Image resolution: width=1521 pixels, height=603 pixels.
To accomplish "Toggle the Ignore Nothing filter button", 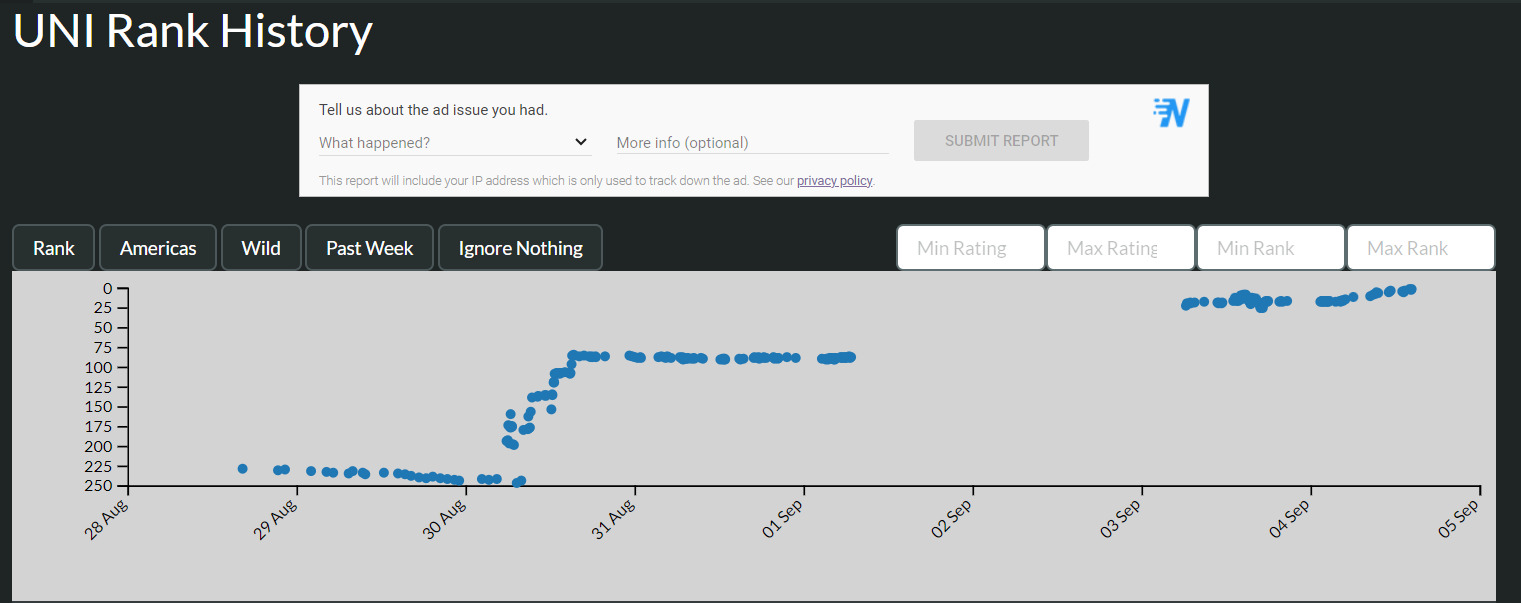I will coord(520,248).
